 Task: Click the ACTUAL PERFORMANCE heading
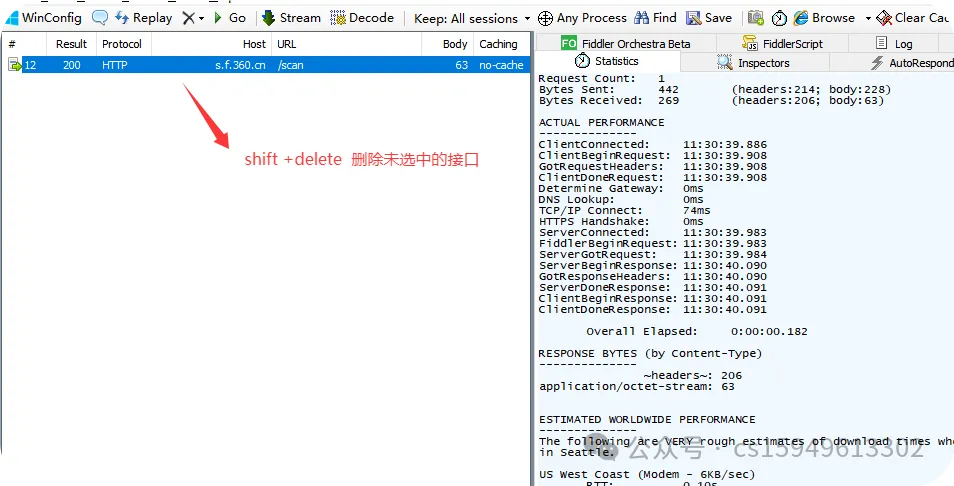tap(601, 122)
